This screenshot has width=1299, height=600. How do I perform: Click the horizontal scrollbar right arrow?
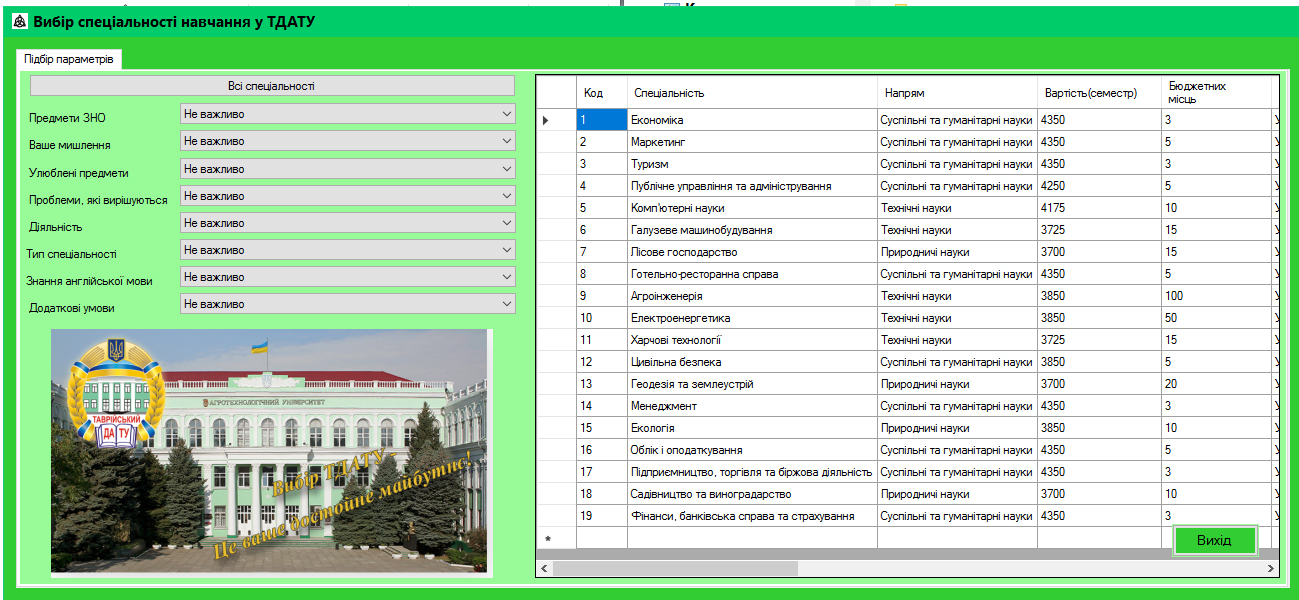(x=1272, y=568)
